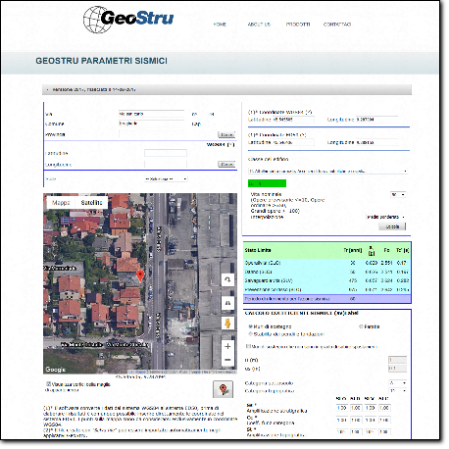The height and width of the screenshot is (449, 449).
Task: Click into the Via address field
Action: (x=151, y=114)
